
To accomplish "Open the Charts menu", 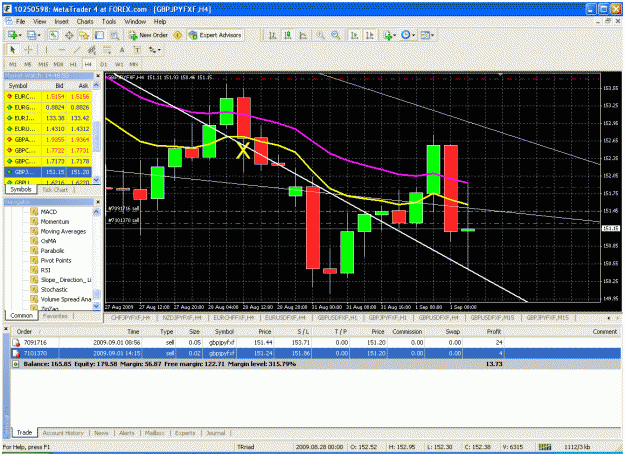I will 85,22.
